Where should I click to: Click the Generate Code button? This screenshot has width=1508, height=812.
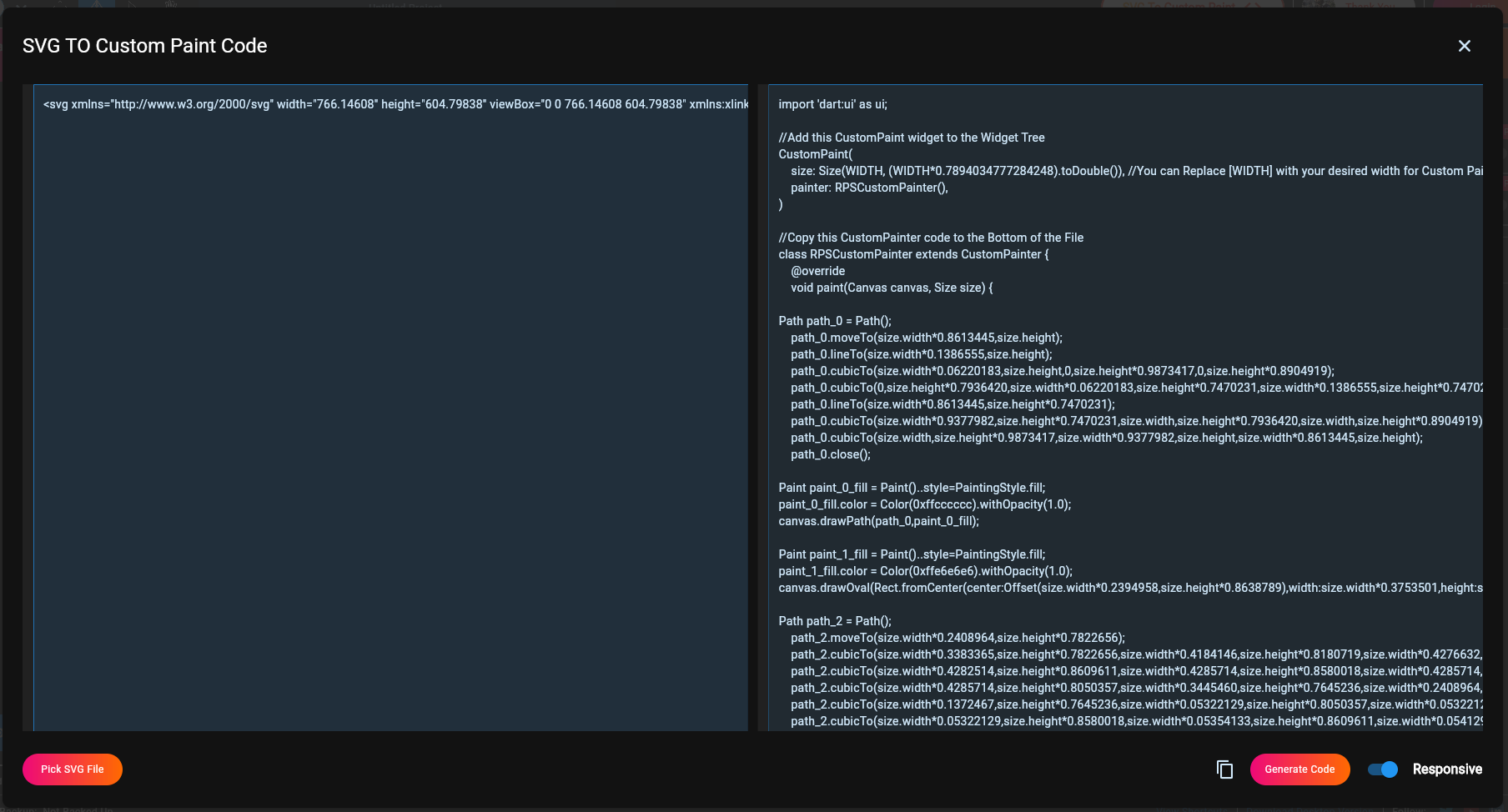click(x=1299, y=769)
